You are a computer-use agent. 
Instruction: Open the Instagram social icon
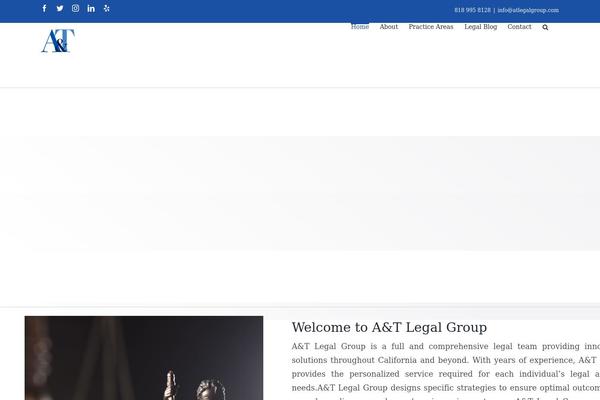[75, 8]
